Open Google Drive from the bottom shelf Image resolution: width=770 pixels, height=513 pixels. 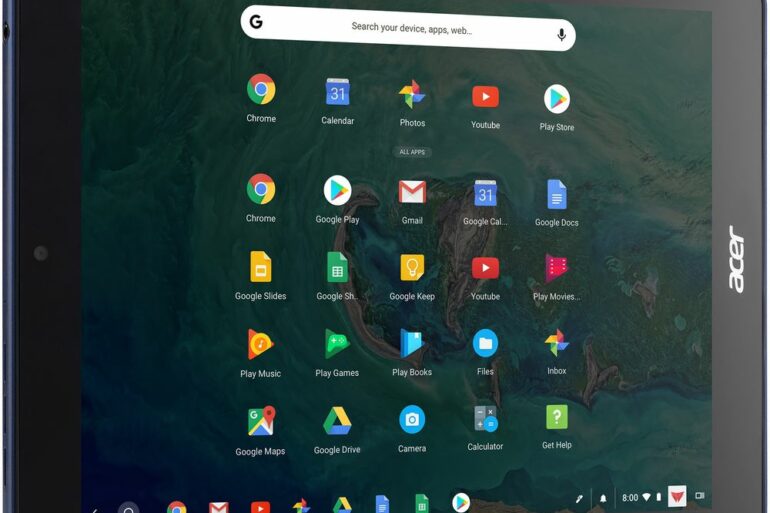click(x=342, y=506)
